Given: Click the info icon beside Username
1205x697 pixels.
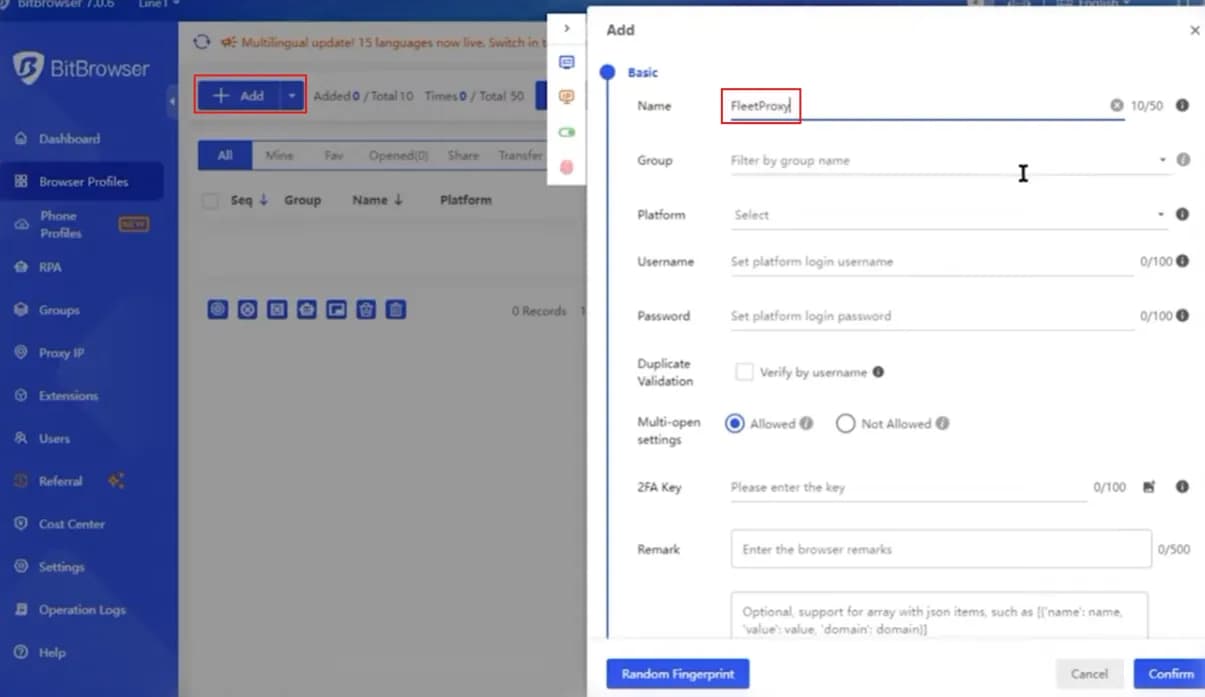Looking at the screenshot, I should pyautogui.click(x=1182, y=261).
